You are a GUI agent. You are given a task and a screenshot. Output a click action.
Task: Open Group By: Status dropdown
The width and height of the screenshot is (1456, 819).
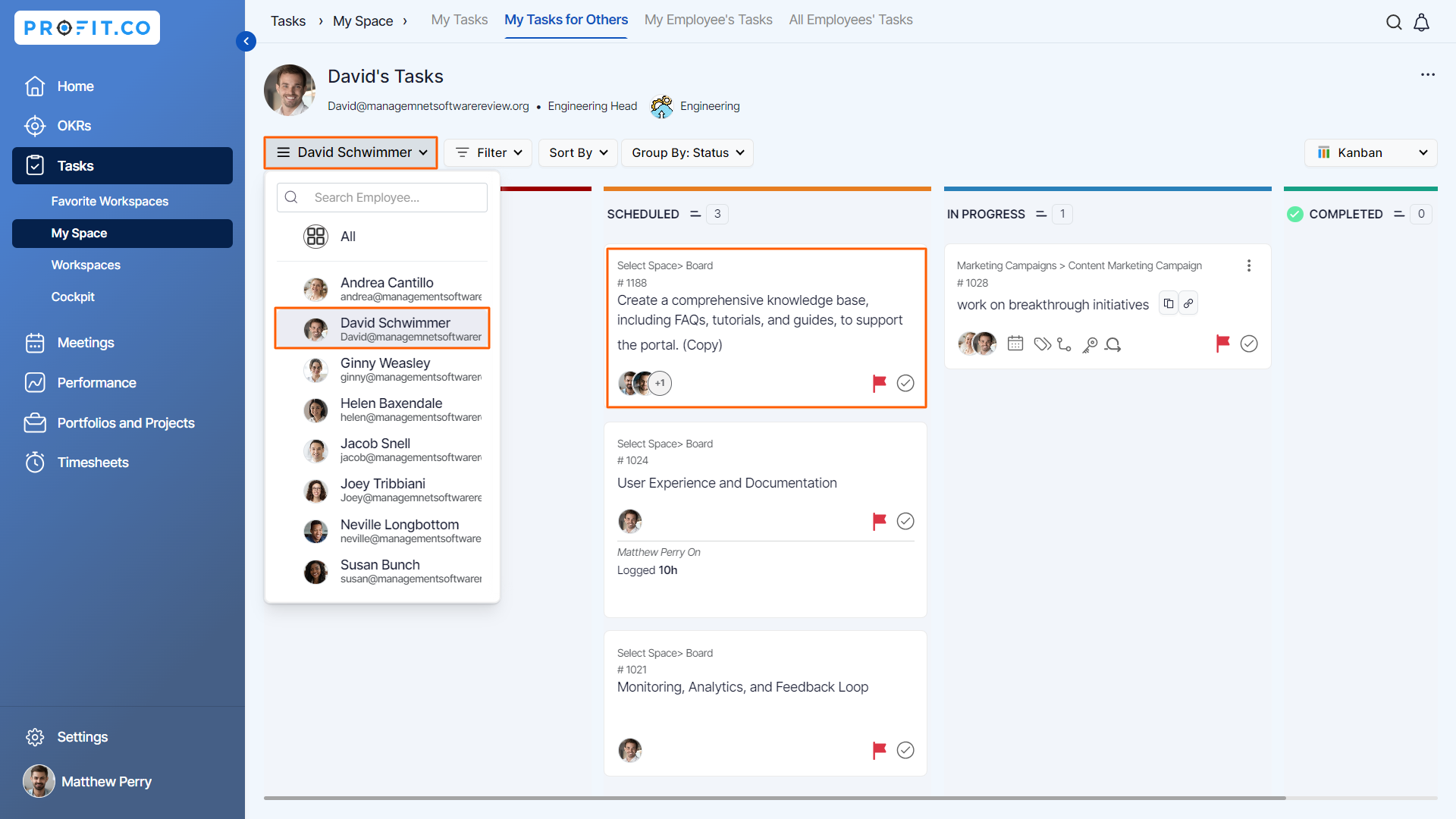click(687, 152)
